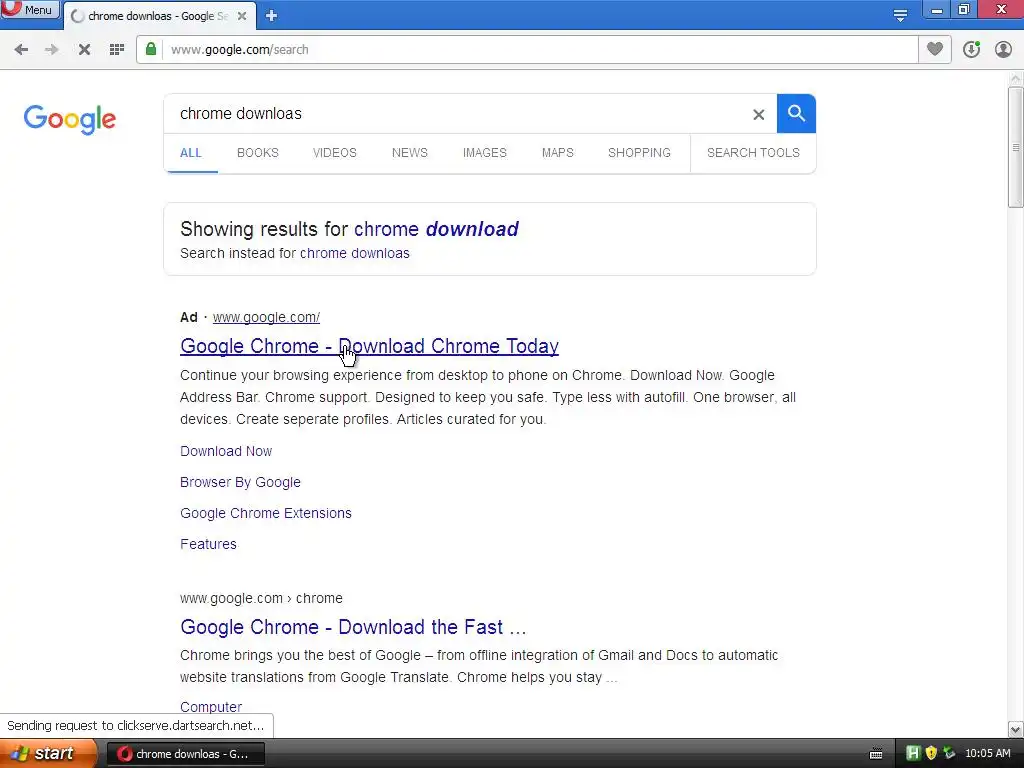Click the 10:05 AM clock

click(987, 754)
